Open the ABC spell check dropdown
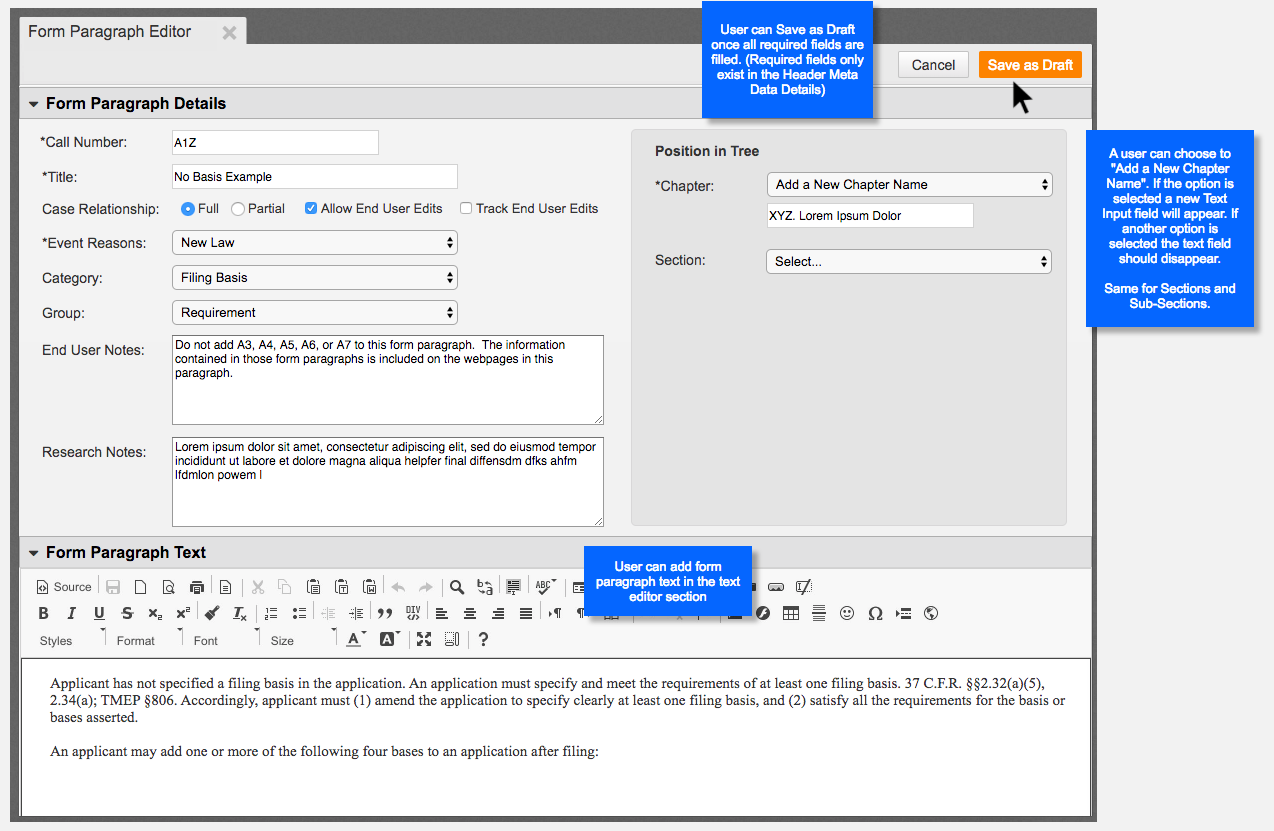This screenshot has width=1274, height=831. pos(546,587)
